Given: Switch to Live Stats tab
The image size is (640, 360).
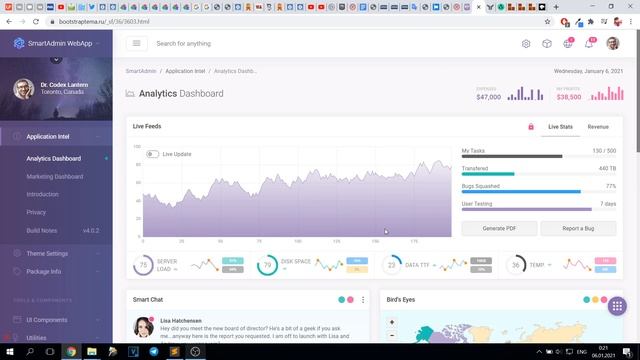Looking at the screenshot, I should [x=560, y=127].
